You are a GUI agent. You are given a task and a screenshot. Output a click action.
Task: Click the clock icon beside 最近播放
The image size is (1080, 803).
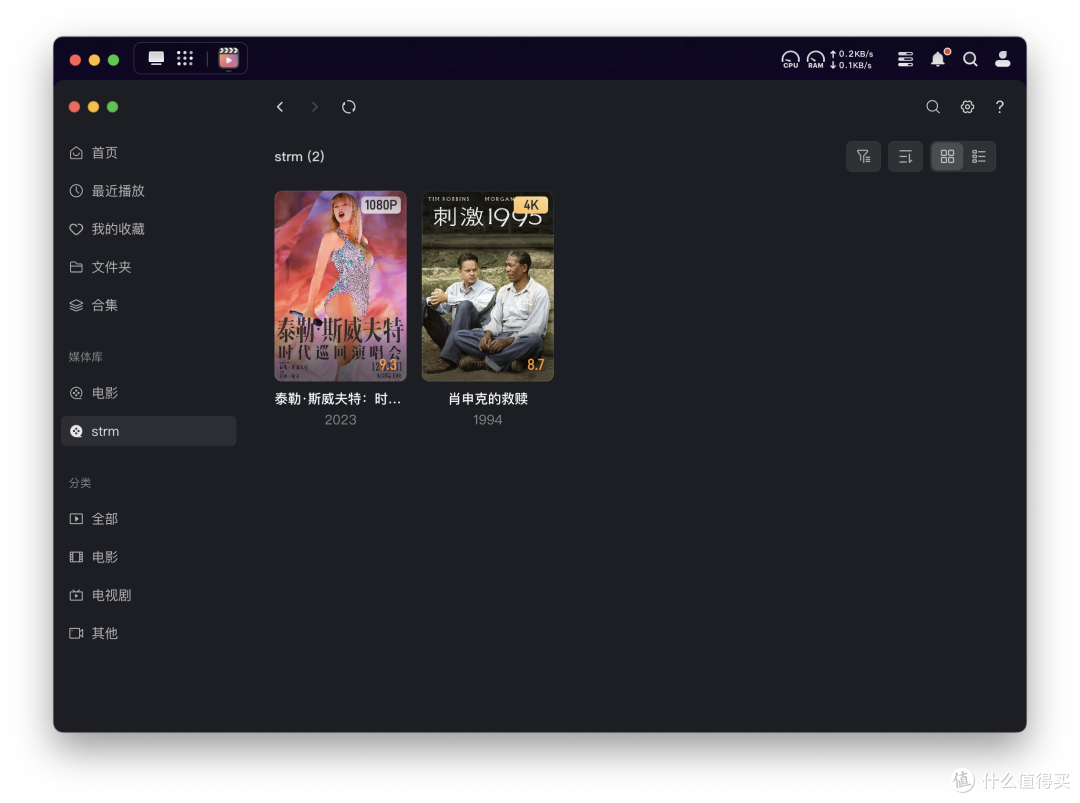pyautogui.click(x=76, y=191)
